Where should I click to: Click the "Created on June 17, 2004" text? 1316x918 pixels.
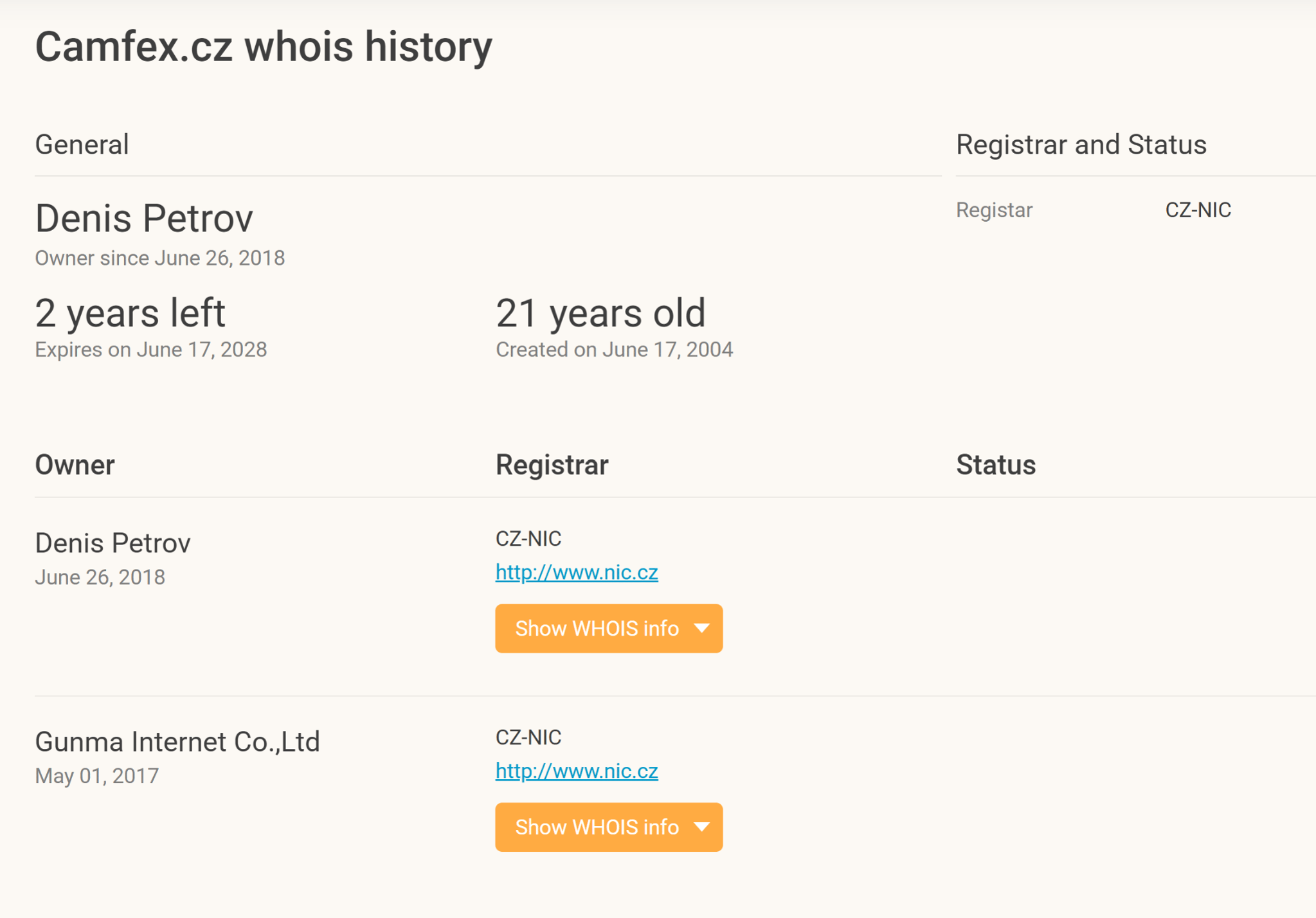[614, 350]
